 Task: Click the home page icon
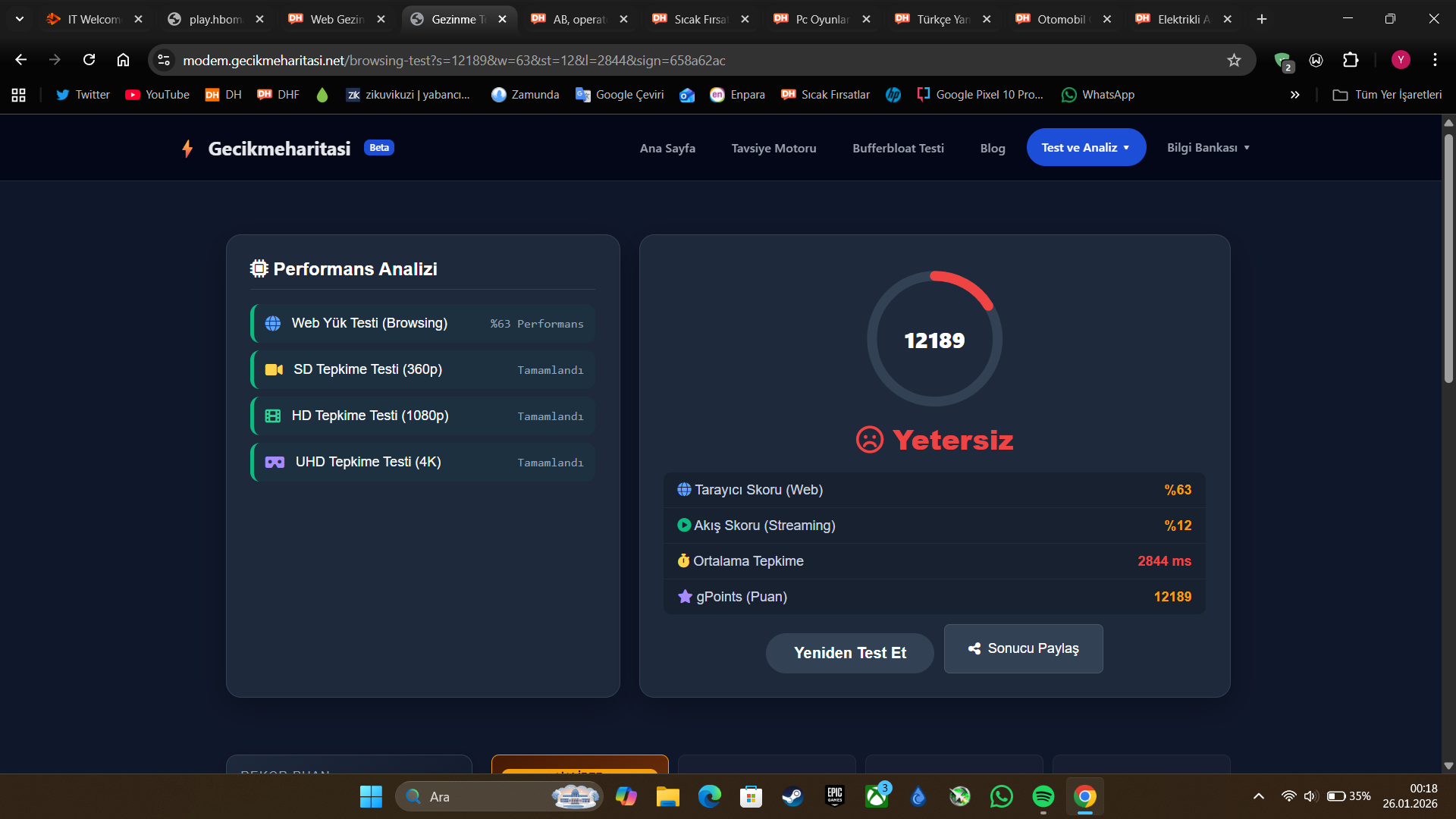pyautogui.click(x=123, y=60)
